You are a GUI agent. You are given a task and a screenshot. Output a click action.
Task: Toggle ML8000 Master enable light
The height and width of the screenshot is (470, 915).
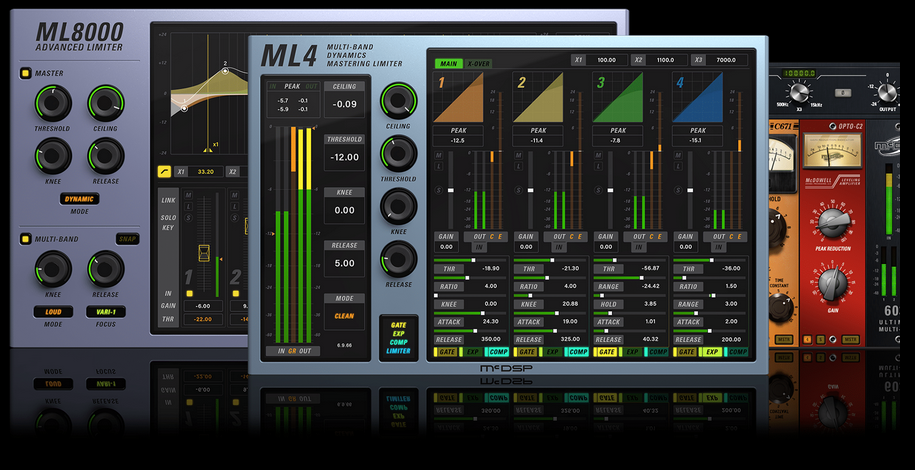coord(26,74)
